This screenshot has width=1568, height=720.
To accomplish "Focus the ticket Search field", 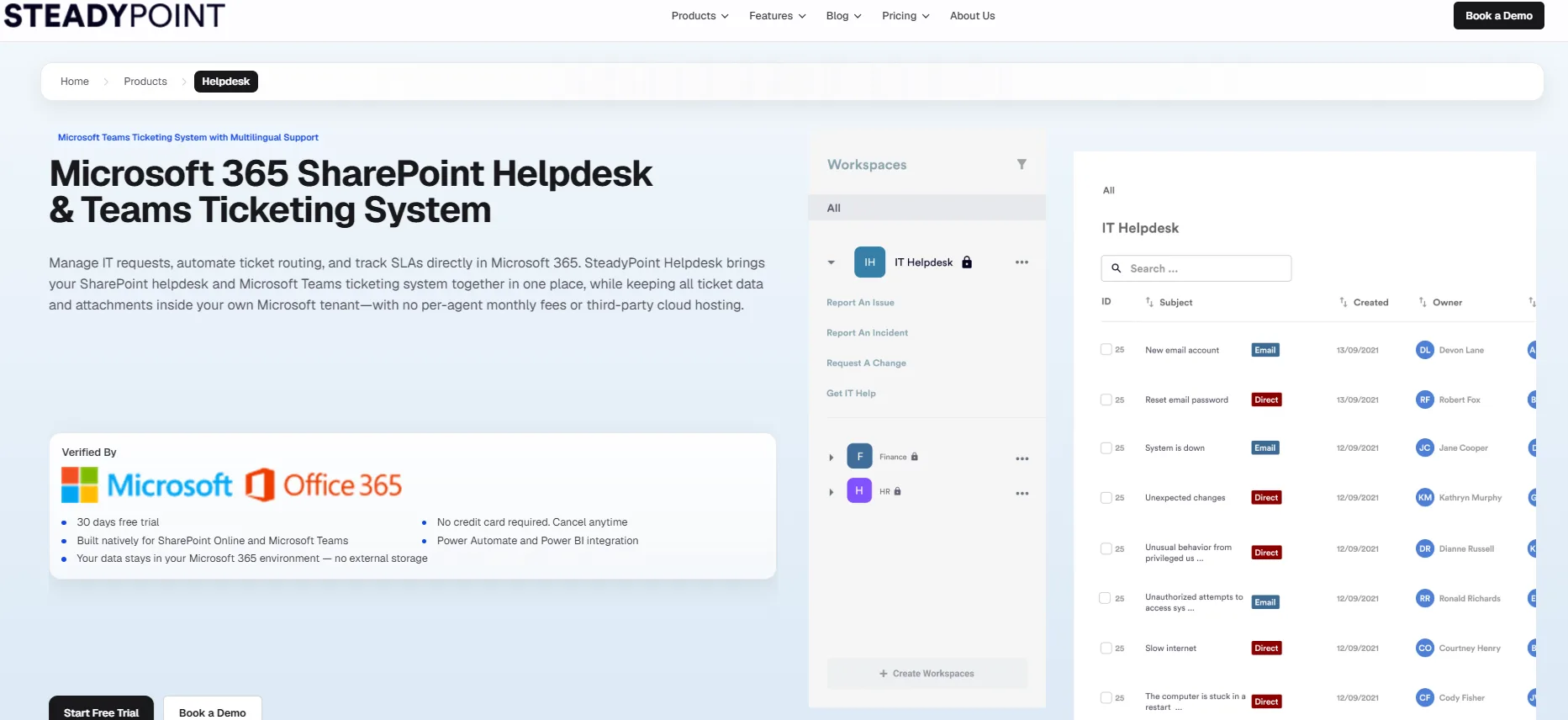I will (x=1196, y=268).
